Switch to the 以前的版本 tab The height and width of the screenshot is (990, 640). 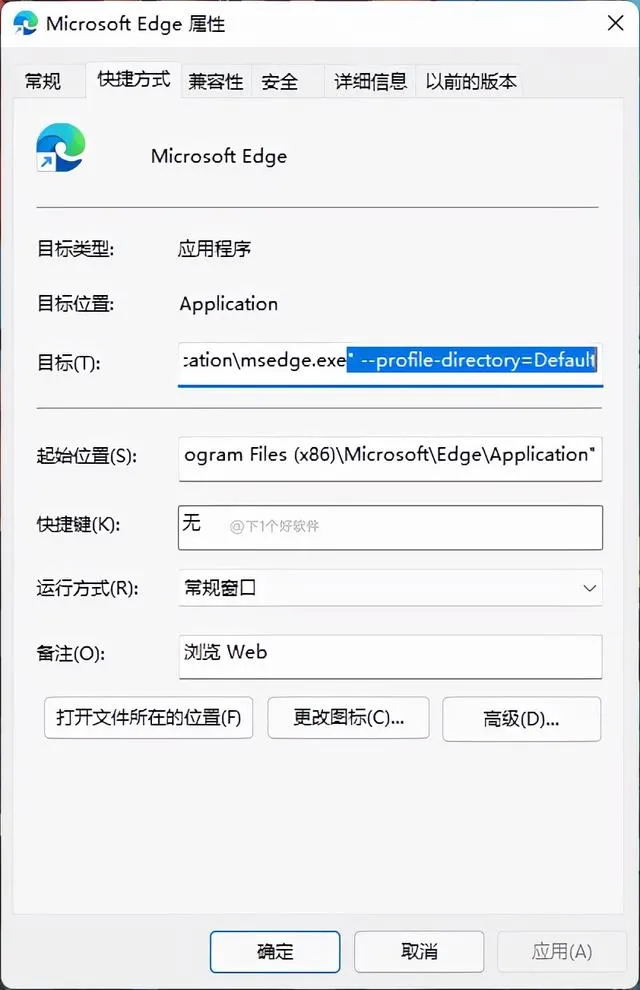pos(471,81)
